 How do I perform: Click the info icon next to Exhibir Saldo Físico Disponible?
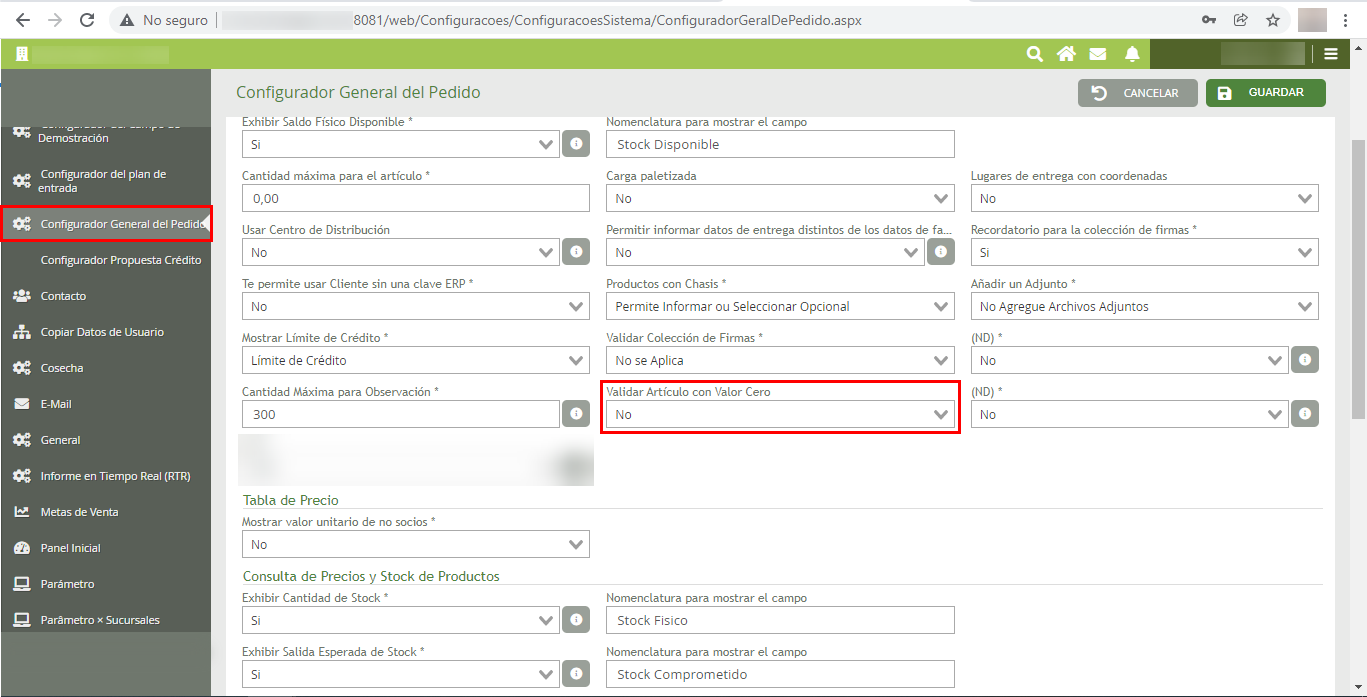(x=576, y=144)
